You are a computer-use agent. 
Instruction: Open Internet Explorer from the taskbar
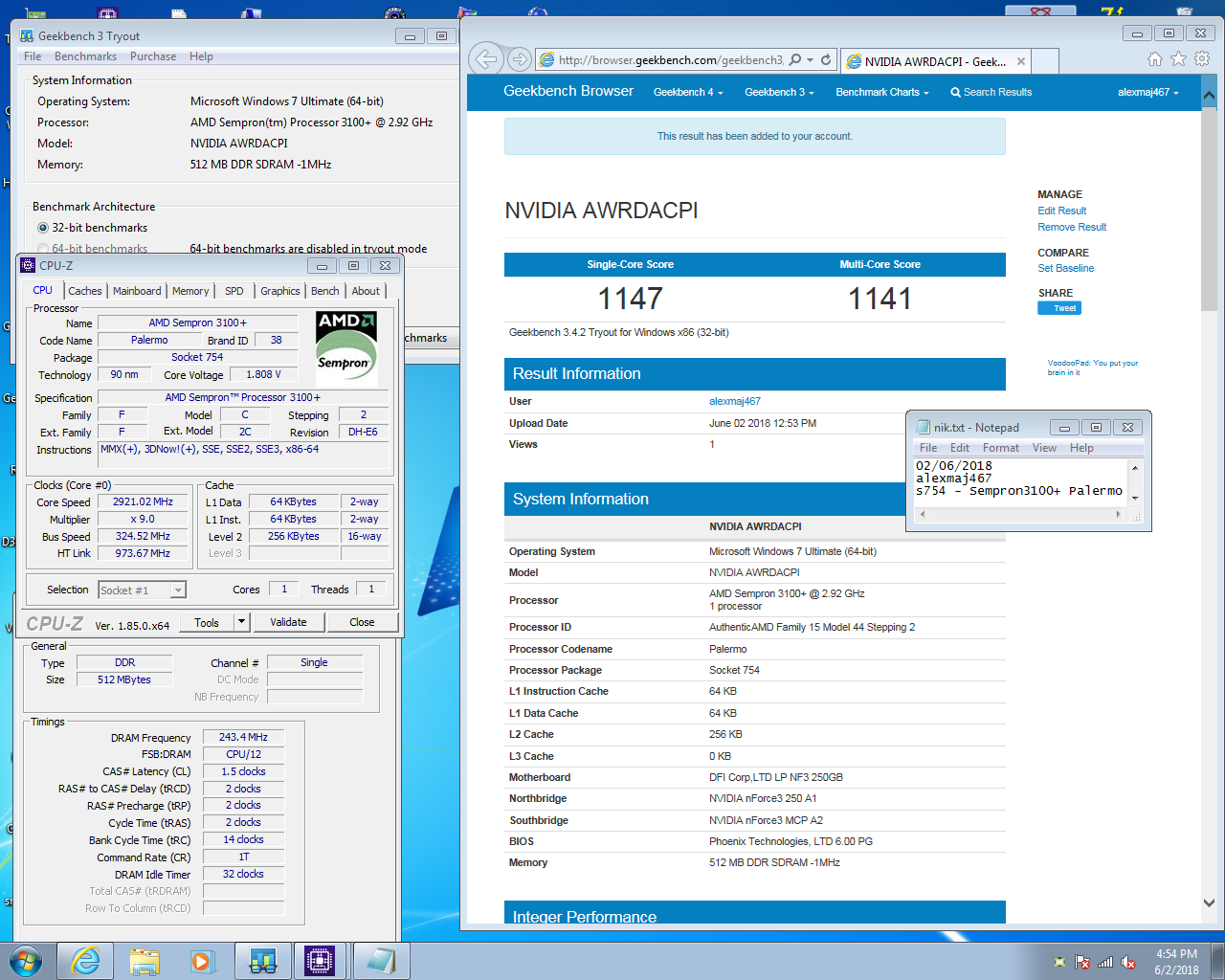click(x=85, y=961)
